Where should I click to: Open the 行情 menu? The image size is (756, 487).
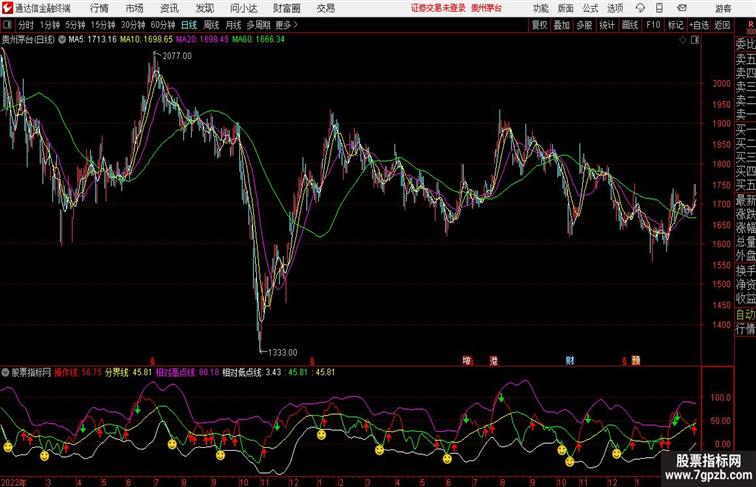click(x=99, y=8)
